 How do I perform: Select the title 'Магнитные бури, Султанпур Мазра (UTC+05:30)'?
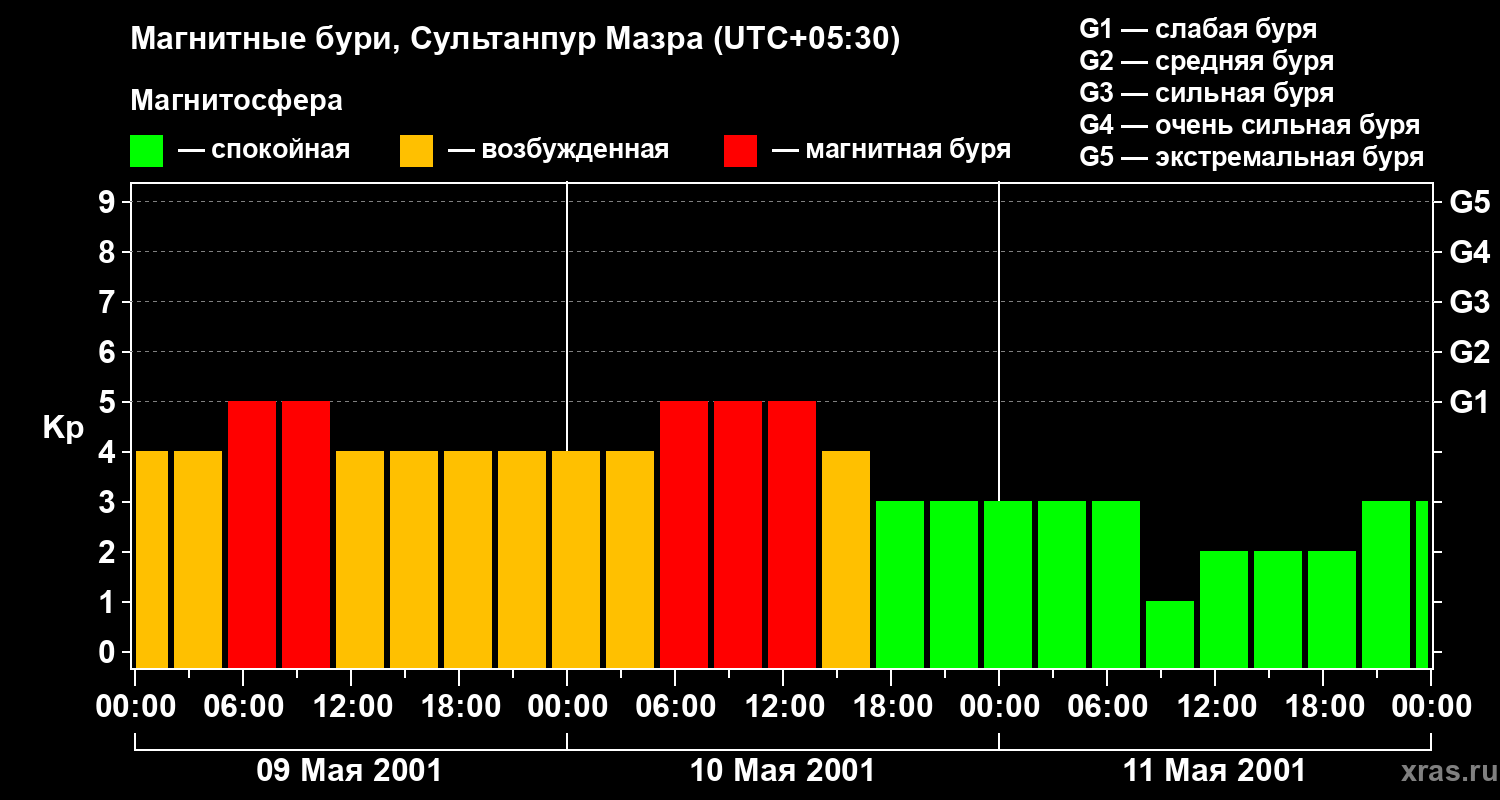coord(515,40)
